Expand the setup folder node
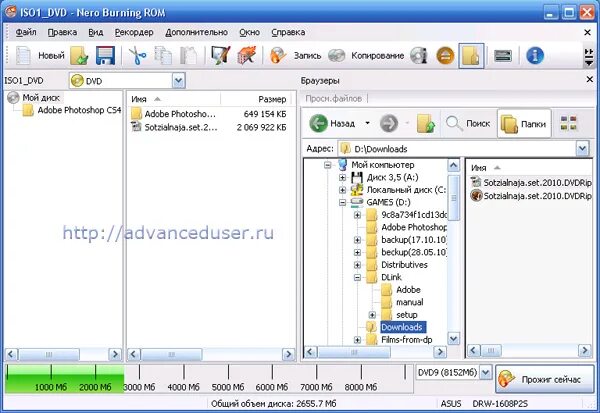600x413 pixels. [x=372, y=315]
